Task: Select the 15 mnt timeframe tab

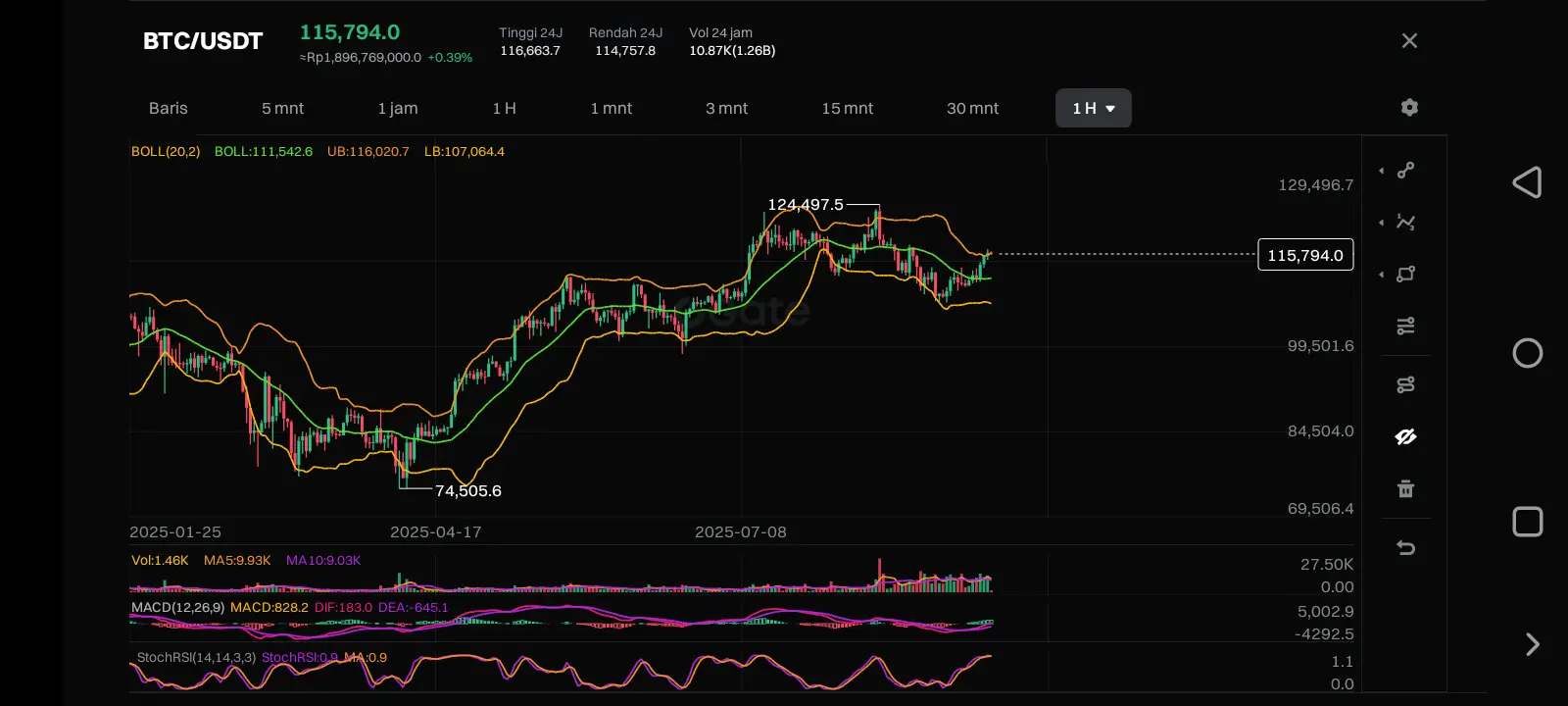Action: (848, 108)
